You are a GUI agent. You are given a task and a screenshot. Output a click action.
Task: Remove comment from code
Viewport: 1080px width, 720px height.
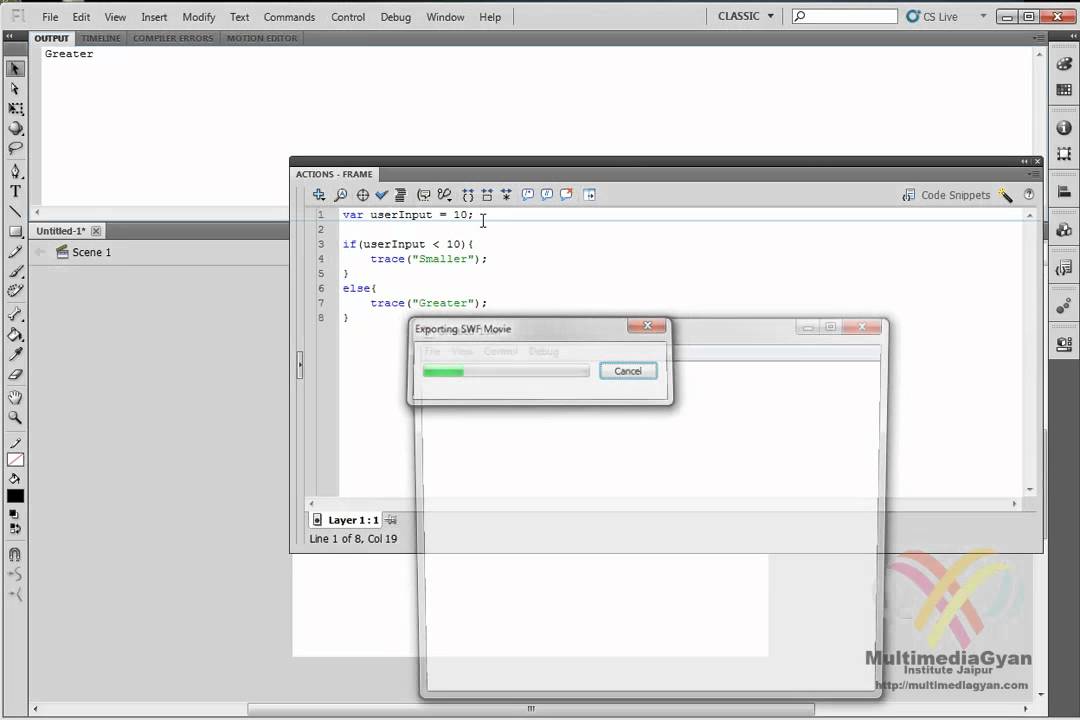pyautogui.click(x=566, y=195)
